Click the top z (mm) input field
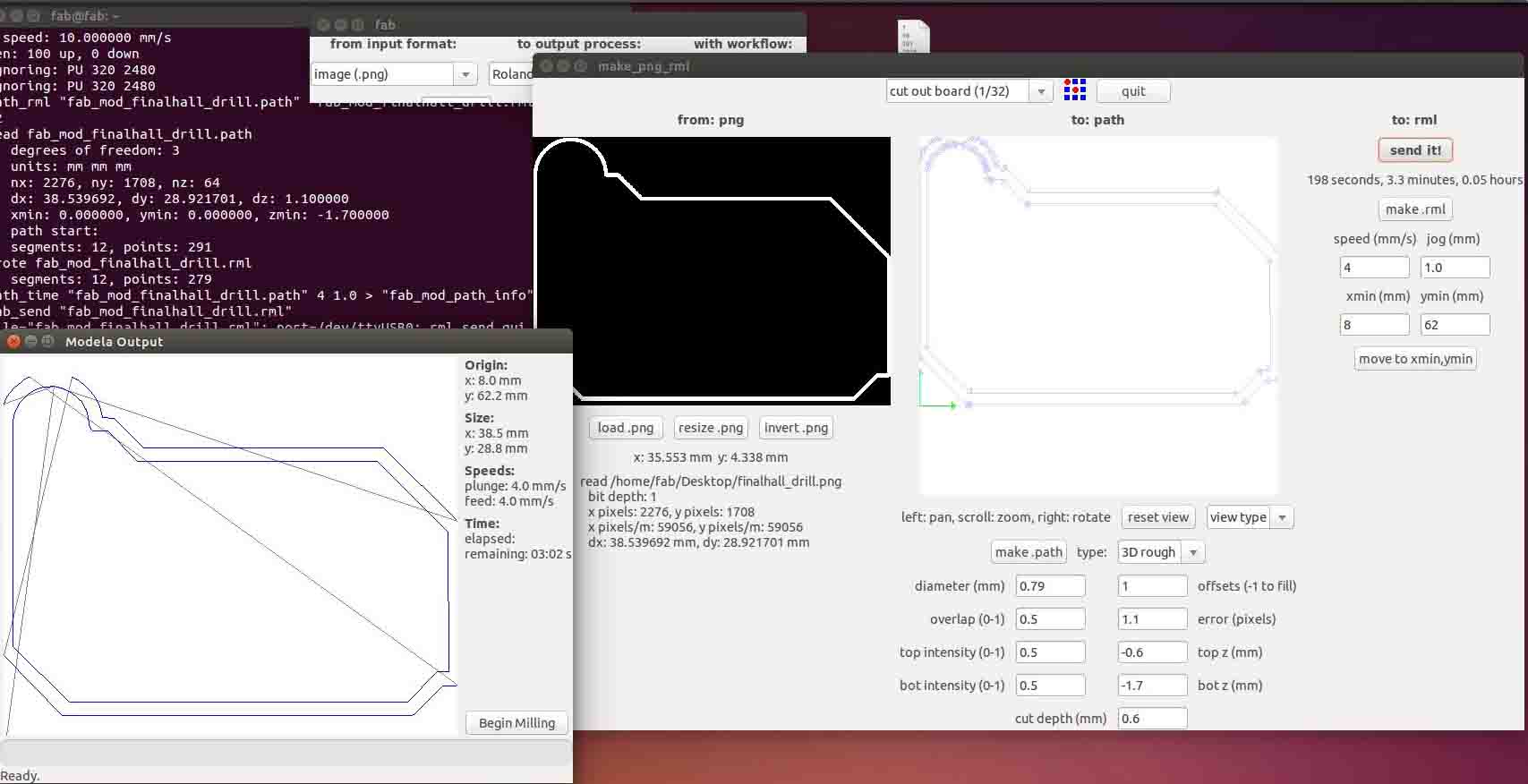The height and width of the screenshot is (784, 1528). [x=1153, y=652]
